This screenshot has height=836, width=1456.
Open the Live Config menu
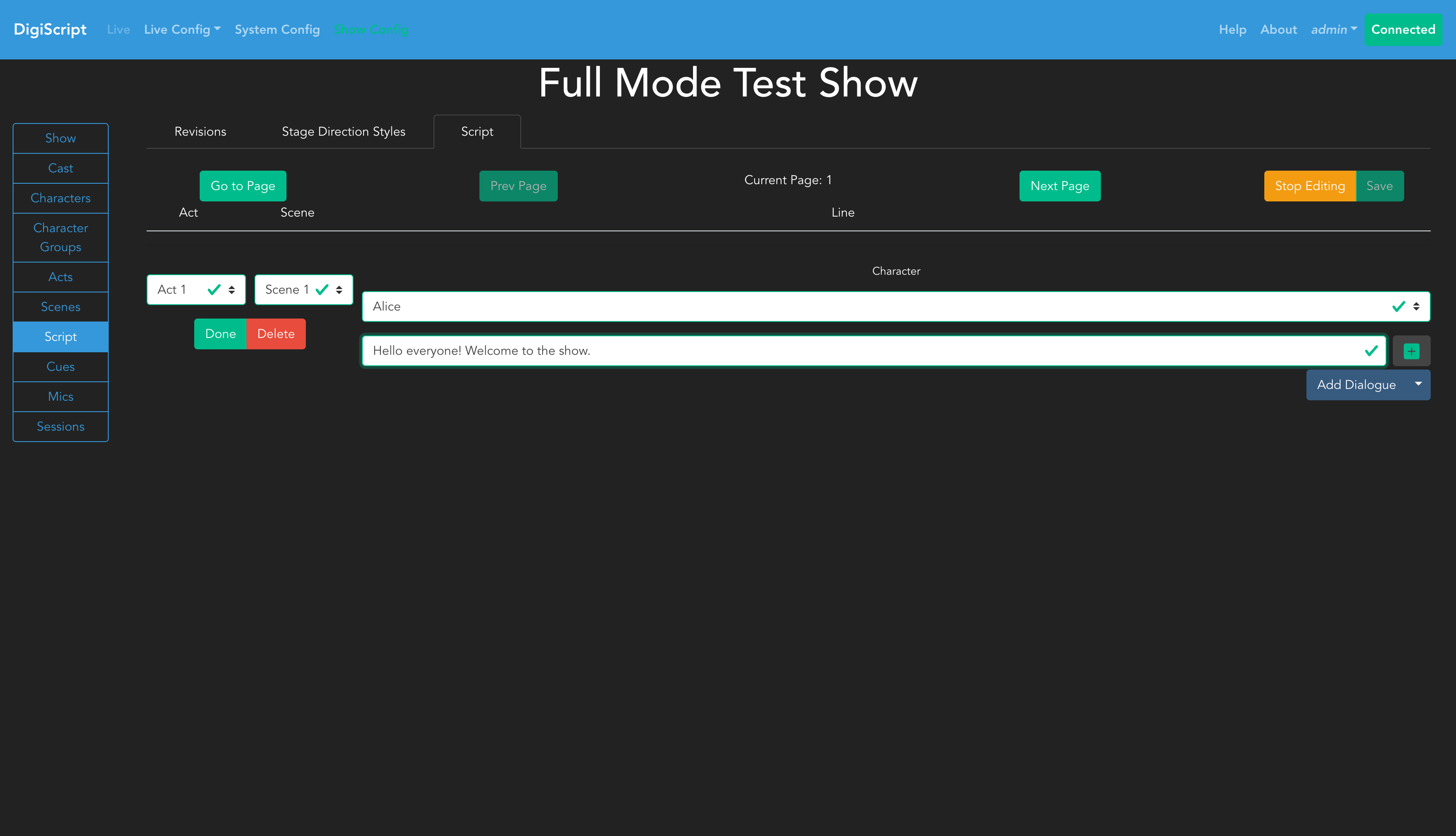coord(182,29)
